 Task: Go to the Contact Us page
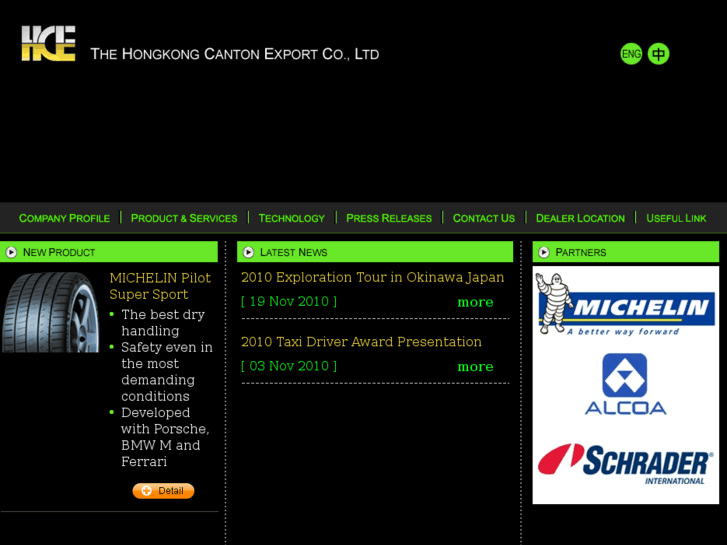(484, 218)
